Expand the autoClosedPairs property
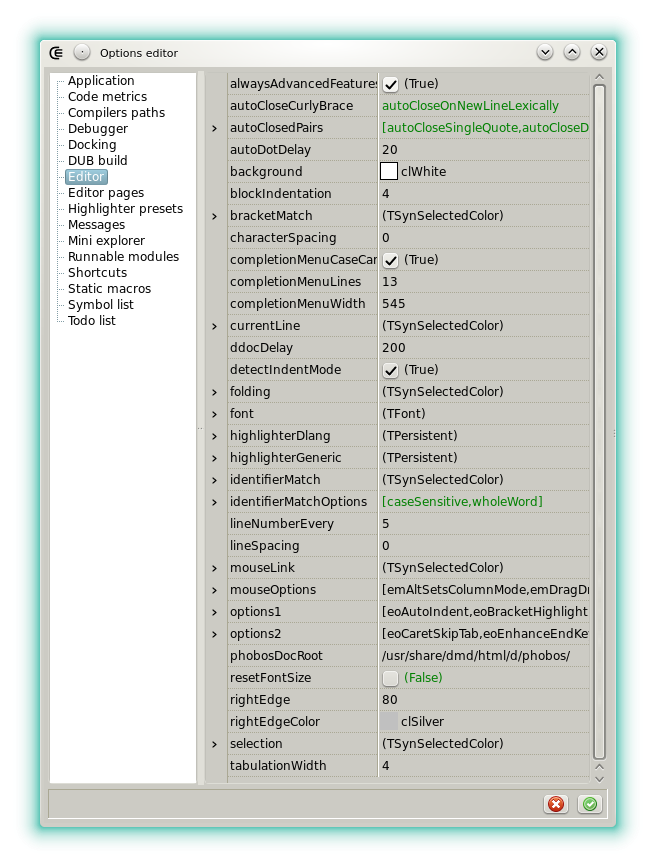 pos(214,128)
